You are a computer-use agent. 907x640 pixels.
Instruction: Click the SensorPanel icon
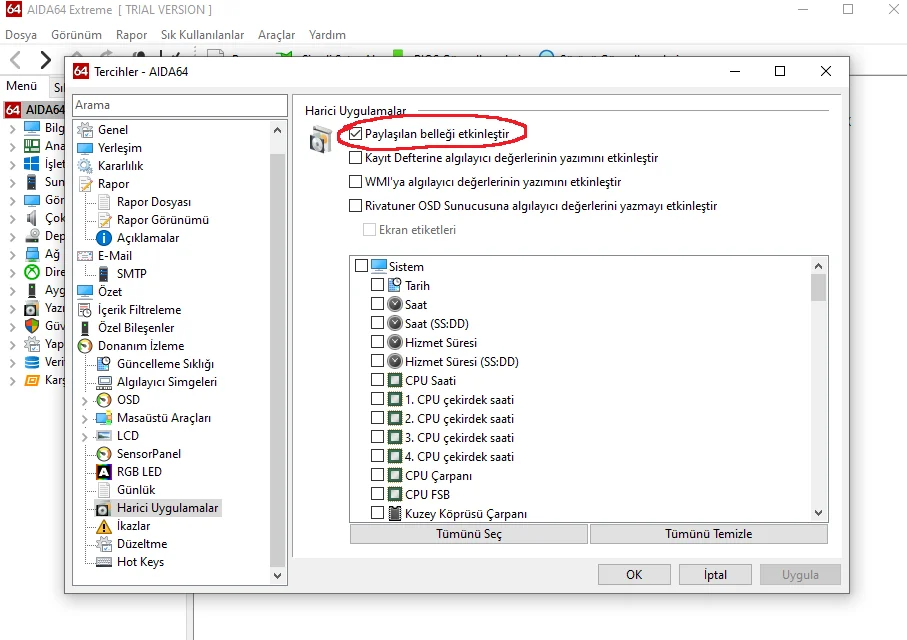[104, 454]
